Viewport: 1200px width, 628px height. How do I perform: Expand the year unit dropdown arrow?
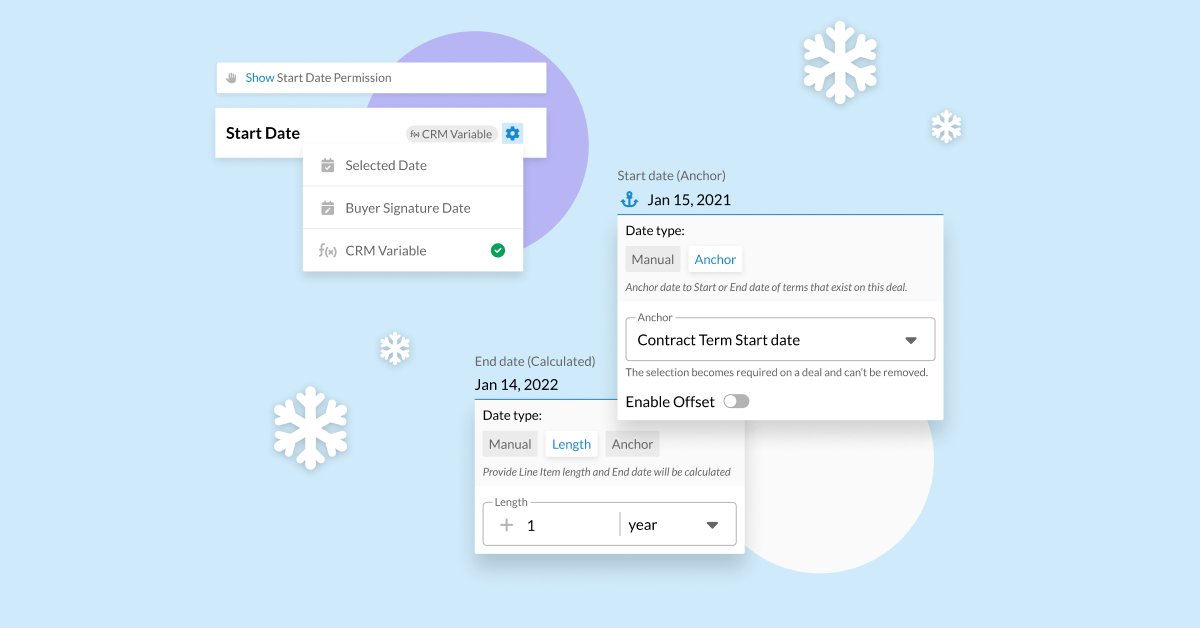tap(712, 524)
